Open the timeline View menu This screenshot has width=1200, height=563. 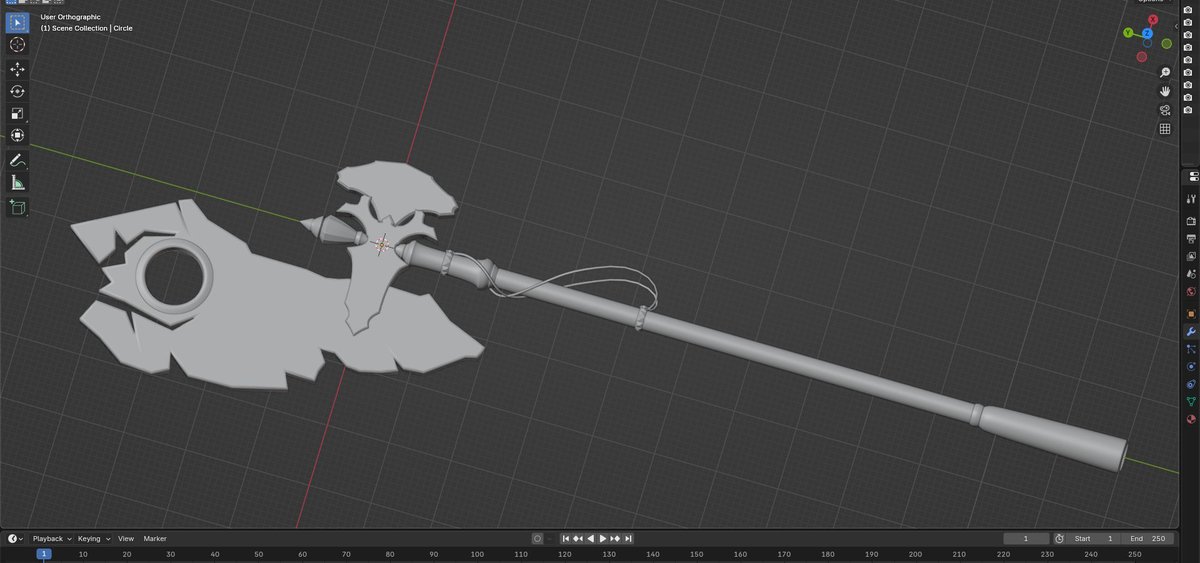[126, 538]
